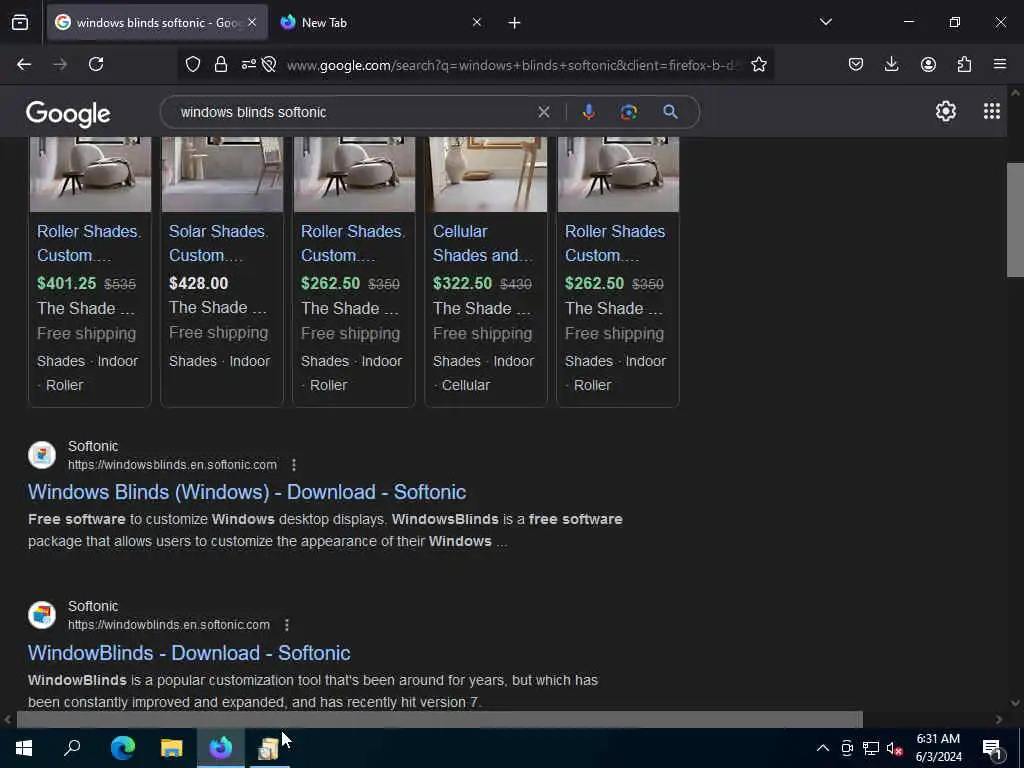Click the vertical page scrollbar thumb
This screenshot has height=768, width=1024.
click(x=1014, y=220)
